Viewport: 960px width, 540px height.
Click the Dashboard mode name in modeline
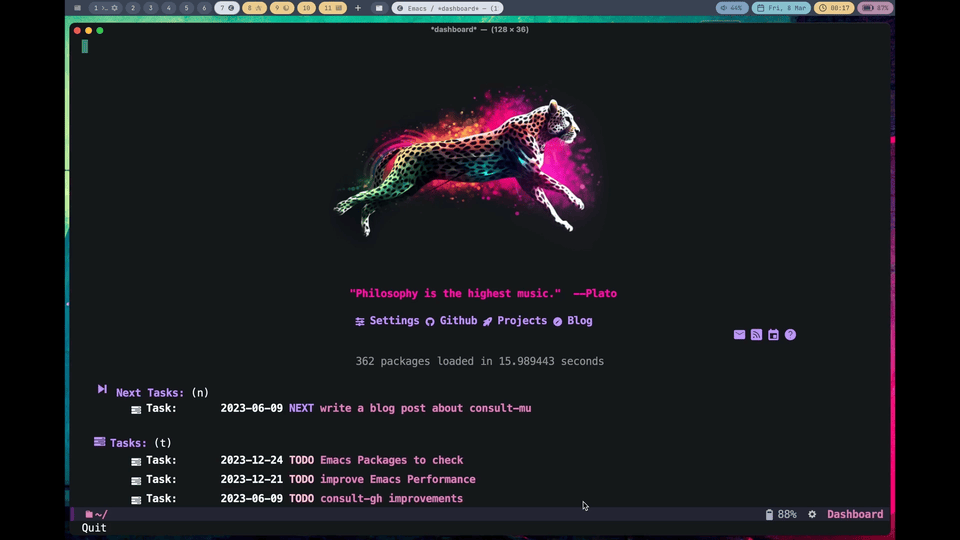click(855, 514)
